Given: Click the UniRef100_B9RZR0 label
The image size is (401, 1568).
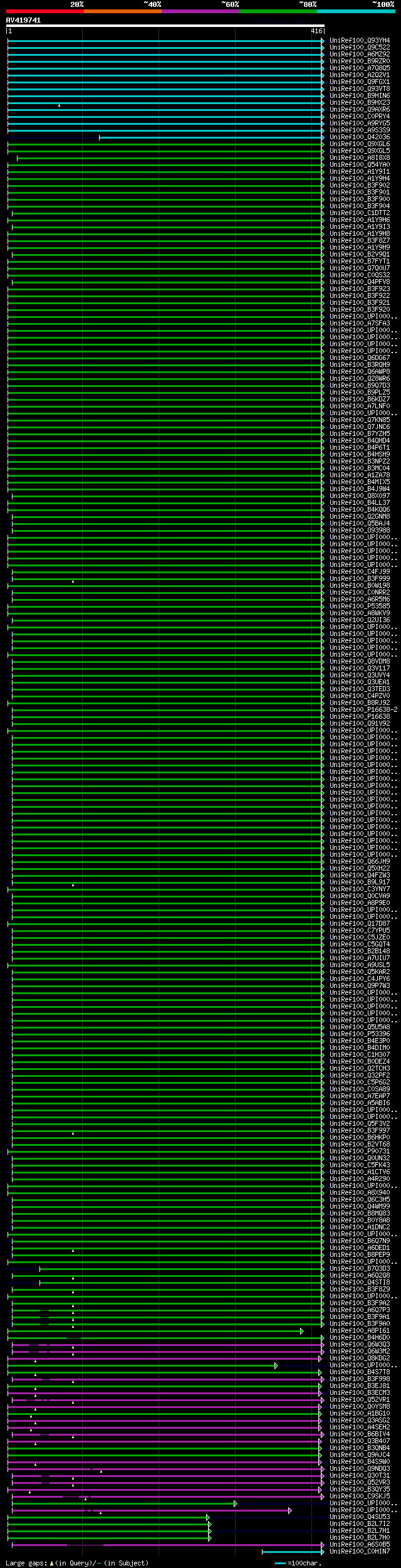Looking at the screenshot, I should click(x=360, y=61).
